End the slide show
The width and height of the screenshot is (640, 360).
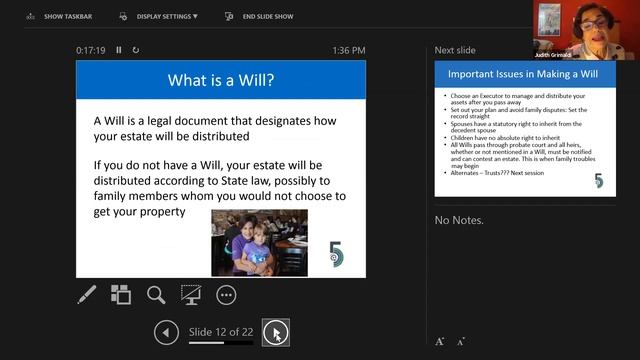click(268, 16)
